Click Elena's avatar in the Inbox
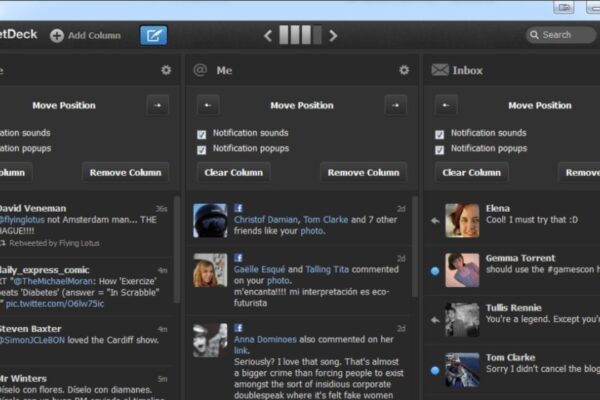 pyautogui.click(x=462, y=220)
